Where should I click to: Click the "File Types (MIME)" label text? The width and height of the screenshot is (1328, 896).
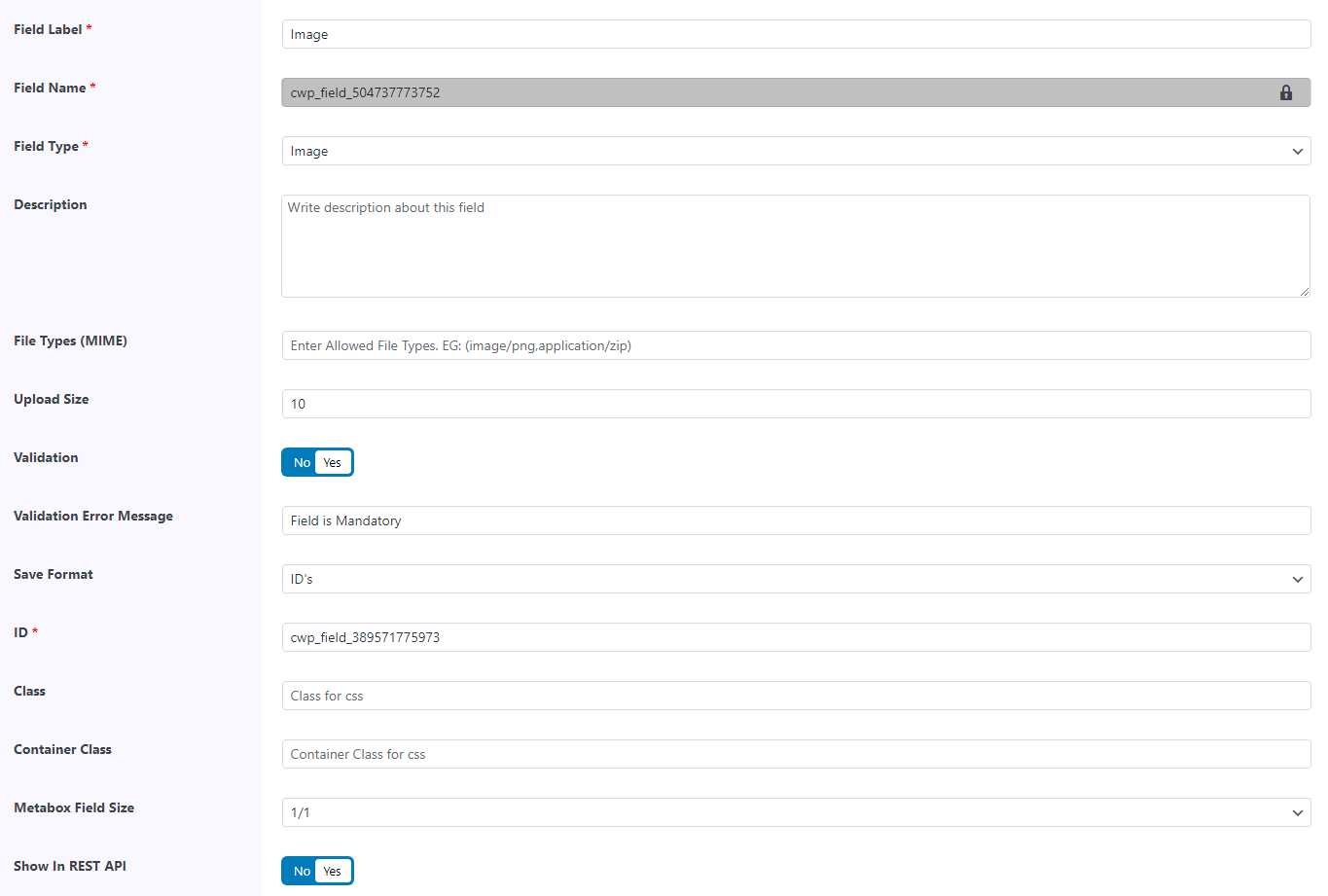point(70,340)
